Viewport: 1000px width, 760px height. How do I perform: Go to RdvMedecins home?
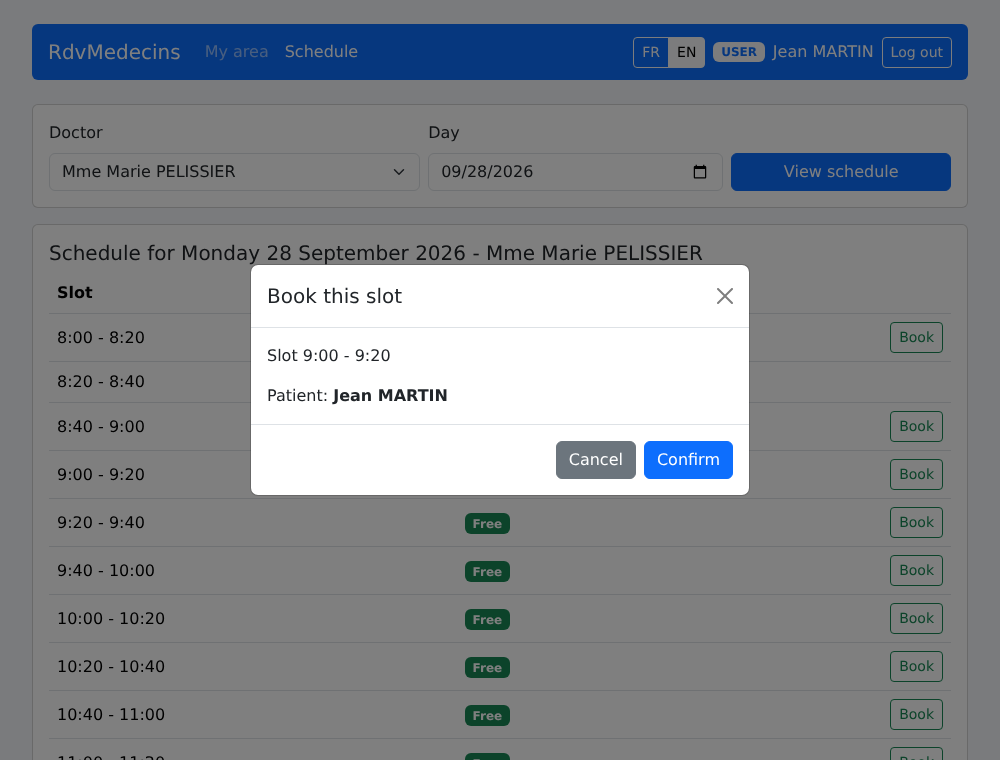click(114, 52)
